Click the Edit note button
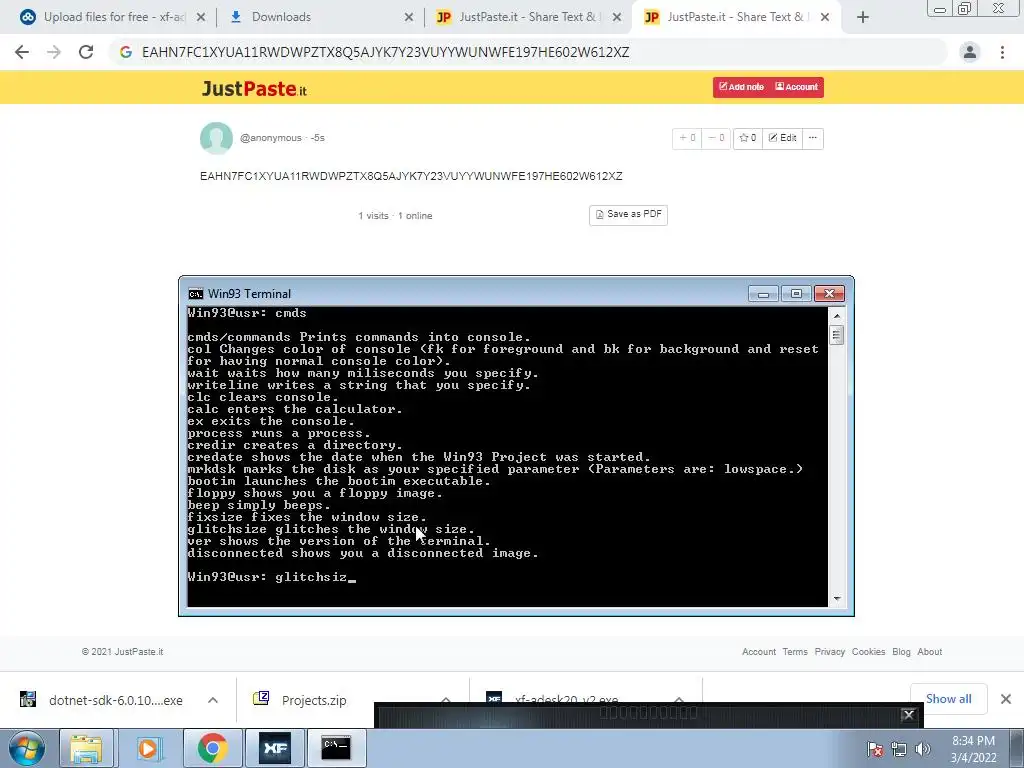This screenshot has width=1024, height=768. click(x=782, y=138)
